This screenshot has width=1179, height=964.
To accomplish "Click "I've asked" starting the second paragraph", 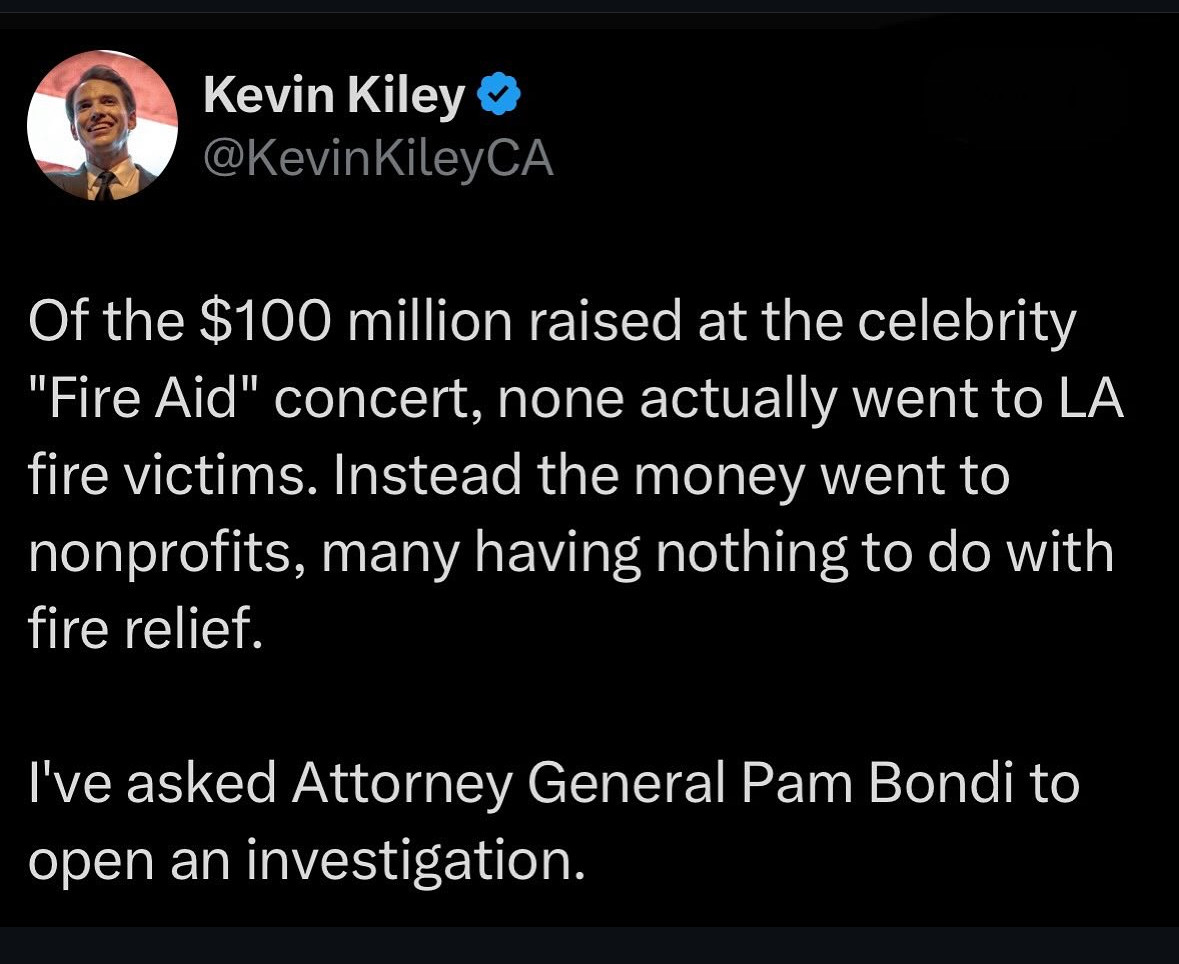I will point(152,782).
